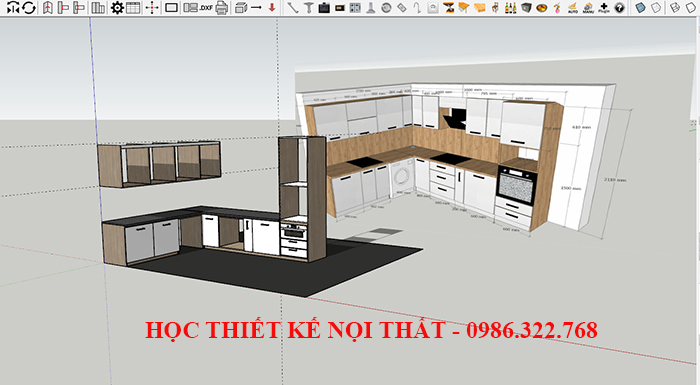The height and width of the screenshot is (385, 700).
Task: Click the blue shaded style icon
Action: click(x=641, y=7)
